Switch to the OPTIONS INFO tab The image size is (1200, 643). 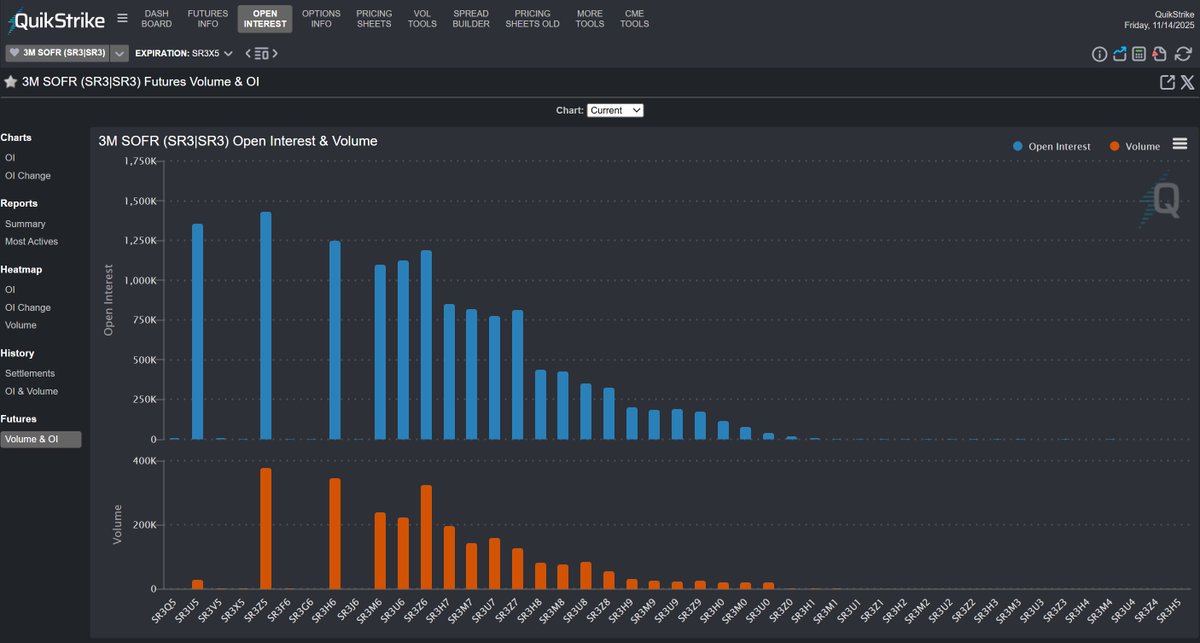coord(320,19)
